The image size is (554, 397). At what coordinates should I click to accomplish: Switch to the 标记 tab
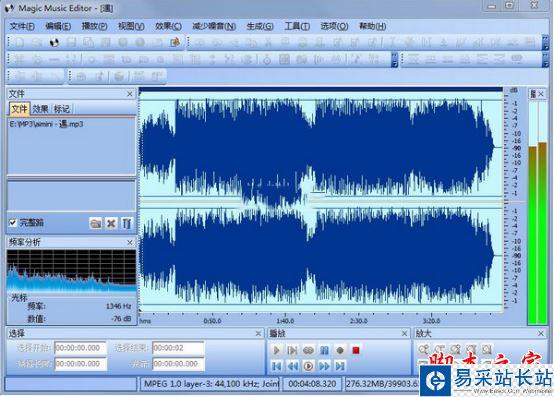(x=61, y=109)
